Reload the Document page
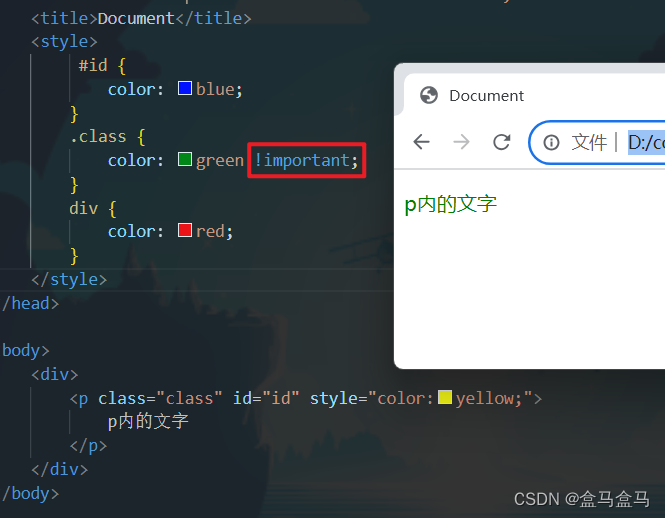Screen dimensions: 665x518 point(501,142)
